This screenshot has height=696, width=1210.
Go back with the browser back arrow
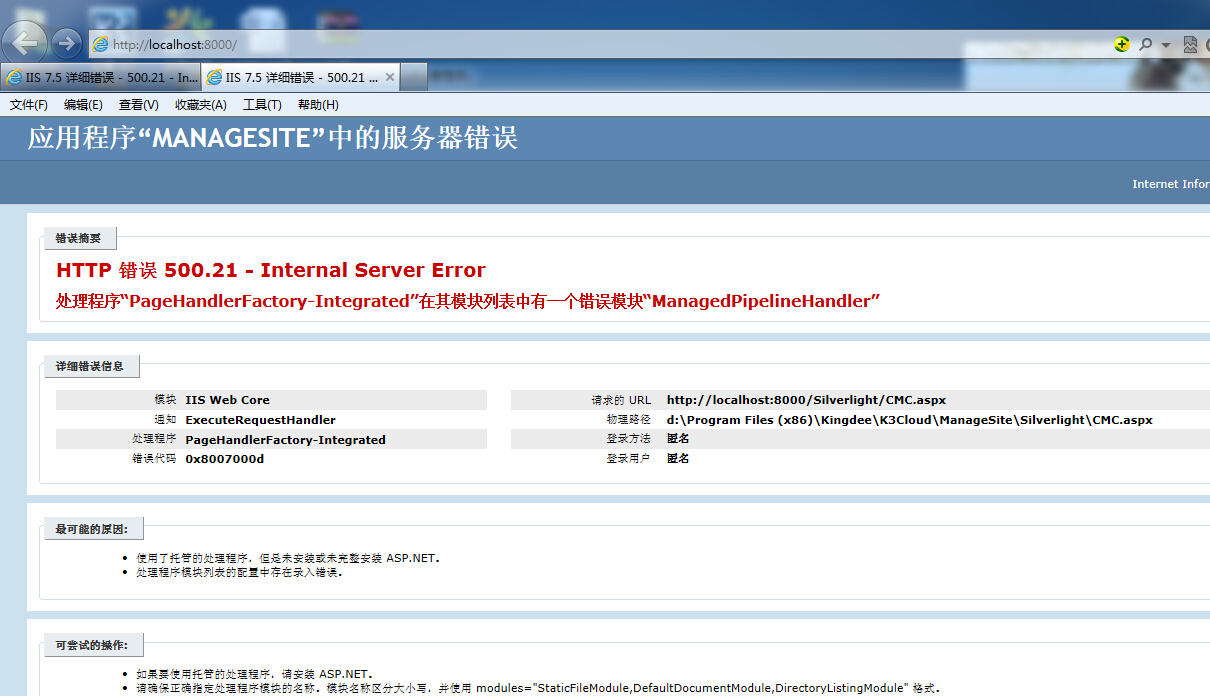point(25,43)
